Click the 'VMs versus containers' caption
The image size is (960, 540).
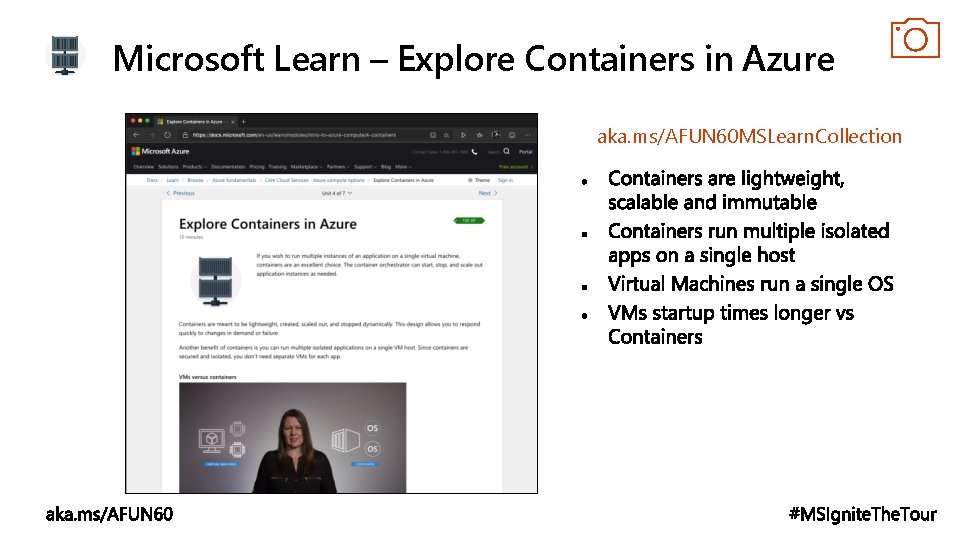[208, 377]
